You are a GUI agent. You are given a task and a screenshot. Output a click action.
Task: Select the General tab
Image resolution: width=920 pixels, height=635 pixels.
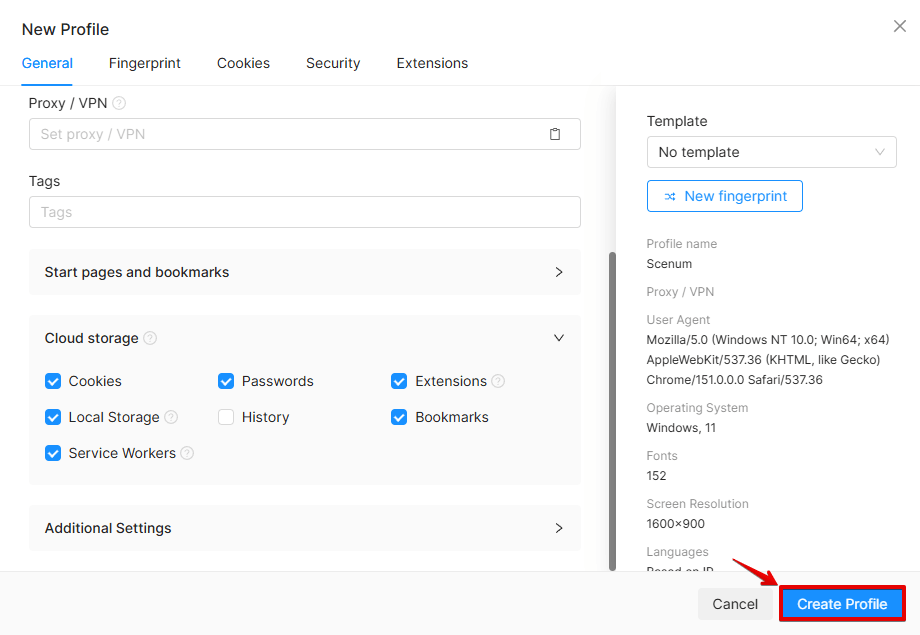[47, 63]
